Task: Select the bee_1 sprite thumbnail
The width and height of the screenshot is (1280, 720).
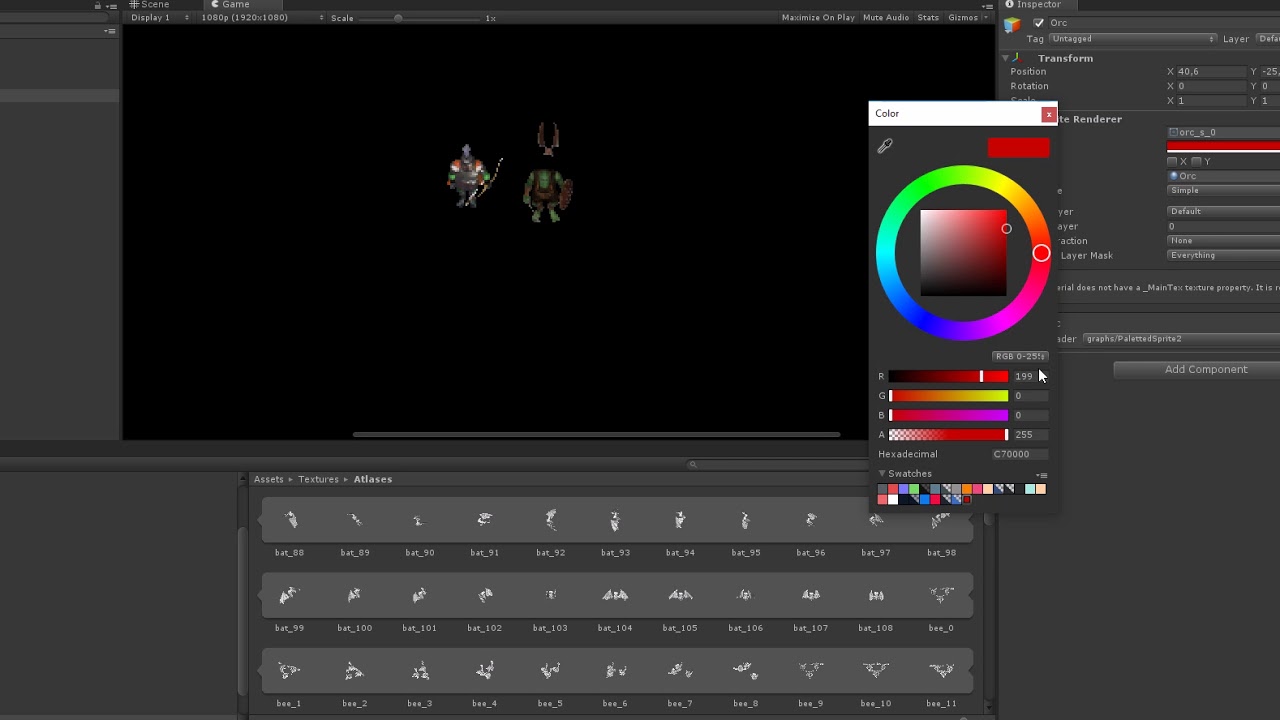Action: tap(289, 671)
